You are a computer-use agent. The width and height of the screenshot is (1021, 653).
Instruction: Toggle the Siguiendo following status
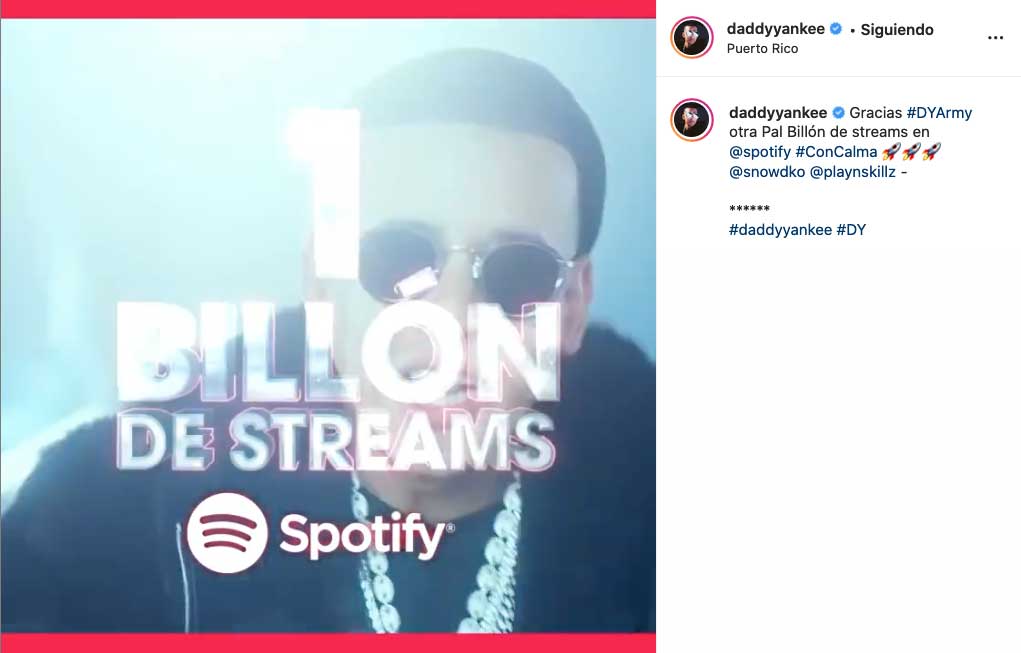pyautogui.click(x=897, y=29)
